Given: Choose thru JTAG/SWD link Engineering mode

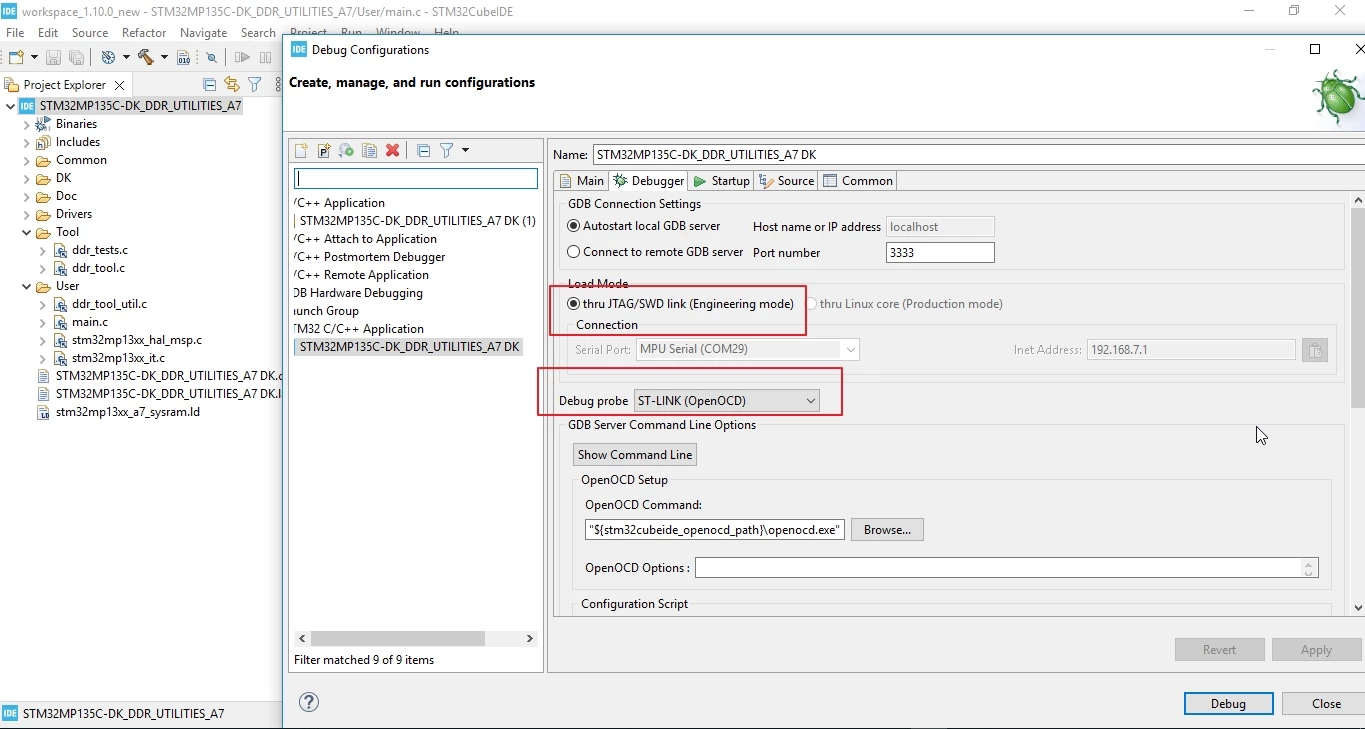Looking at the screenshot, I should (680, 304).
